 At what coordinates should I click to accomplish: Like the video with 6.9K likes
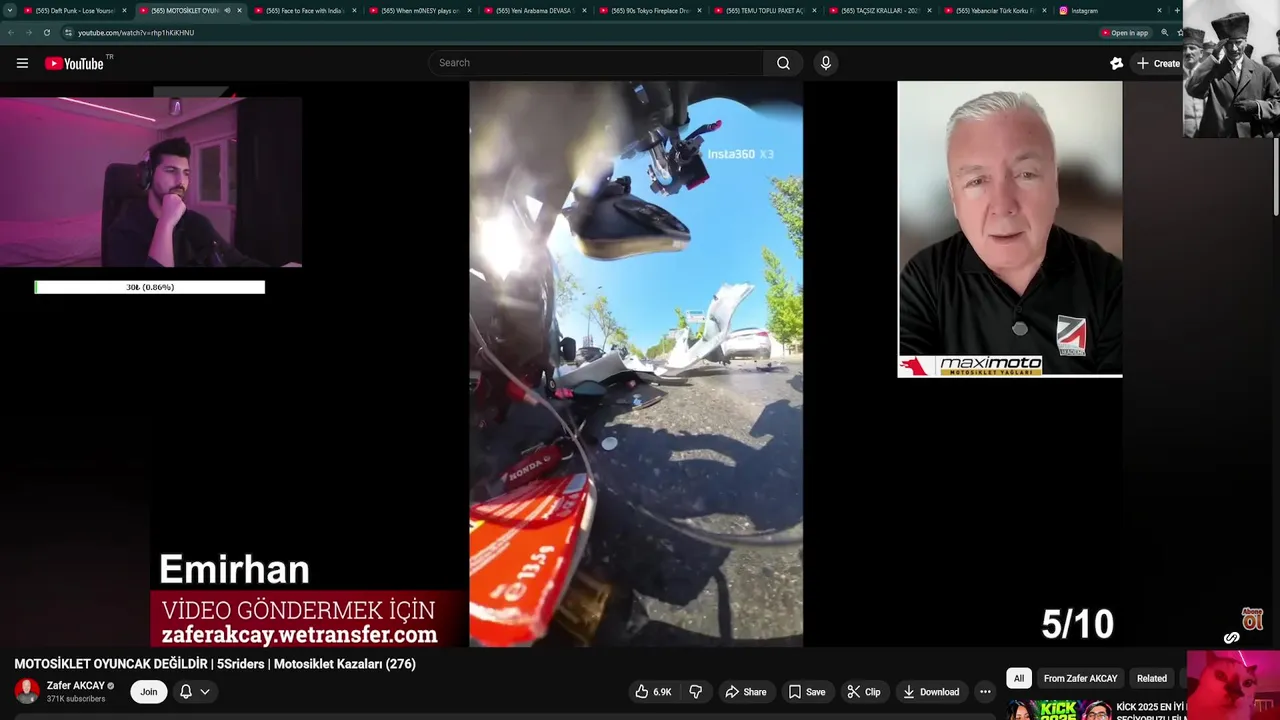[653, 692]
